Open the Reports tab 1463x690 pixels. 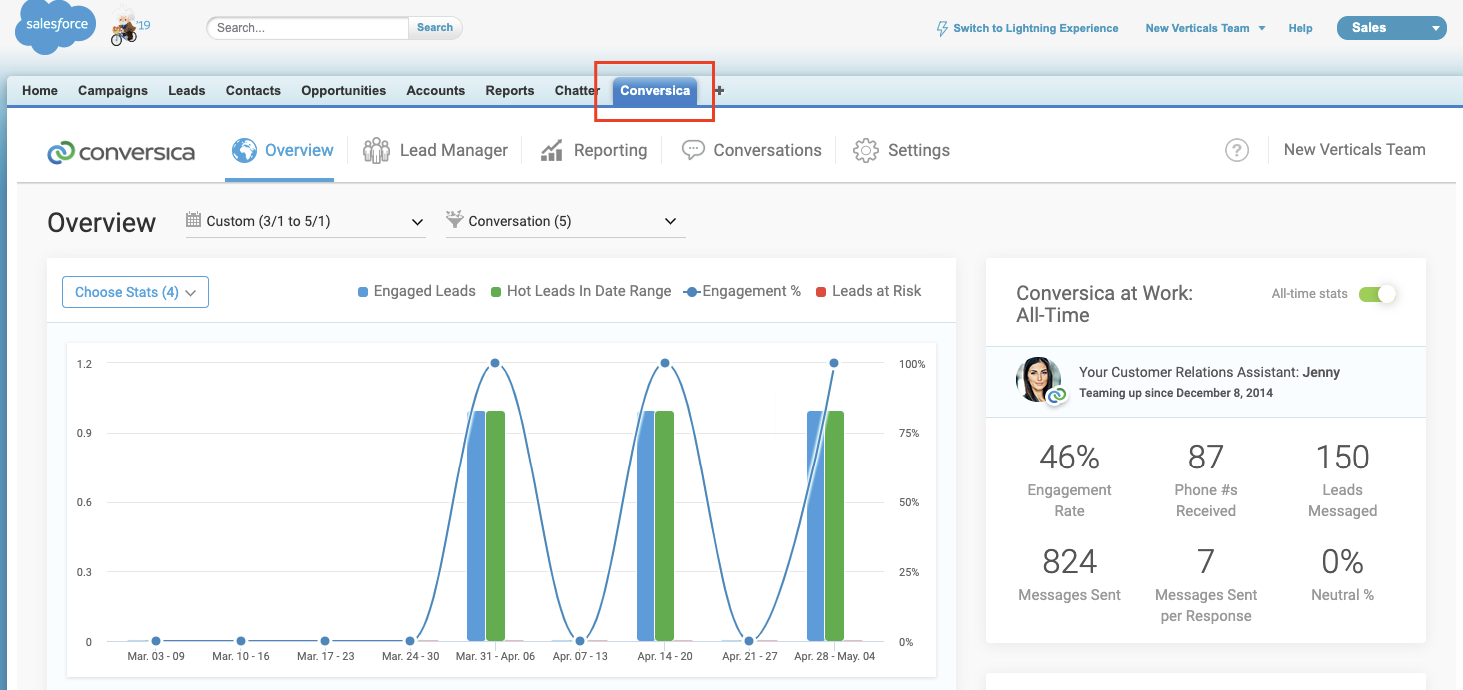click(510, 90)
